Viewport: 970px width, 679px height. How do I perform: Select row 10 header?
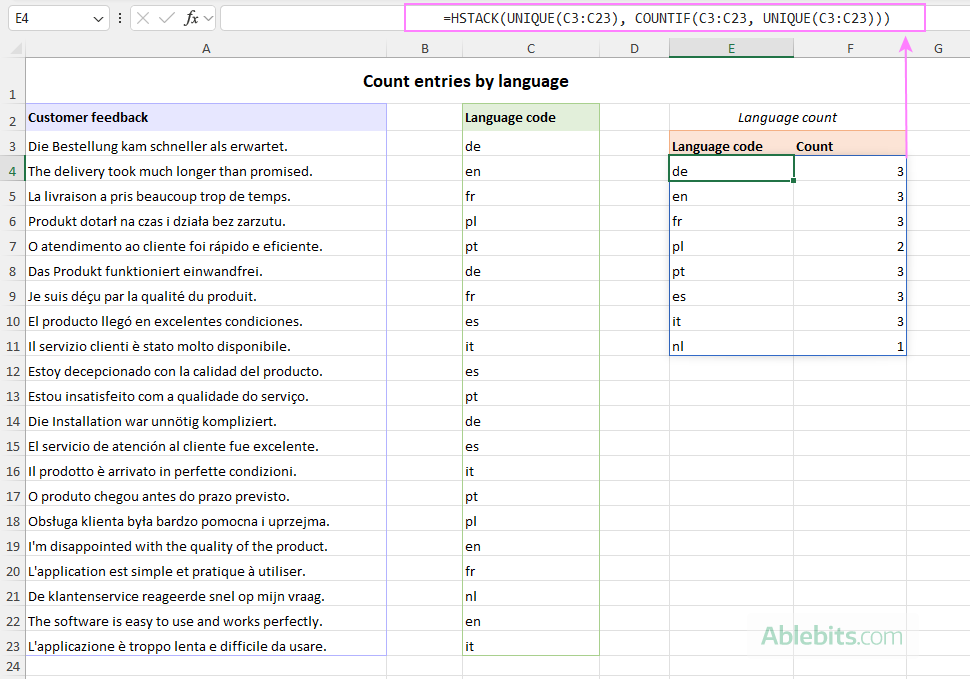coord(12,322)
